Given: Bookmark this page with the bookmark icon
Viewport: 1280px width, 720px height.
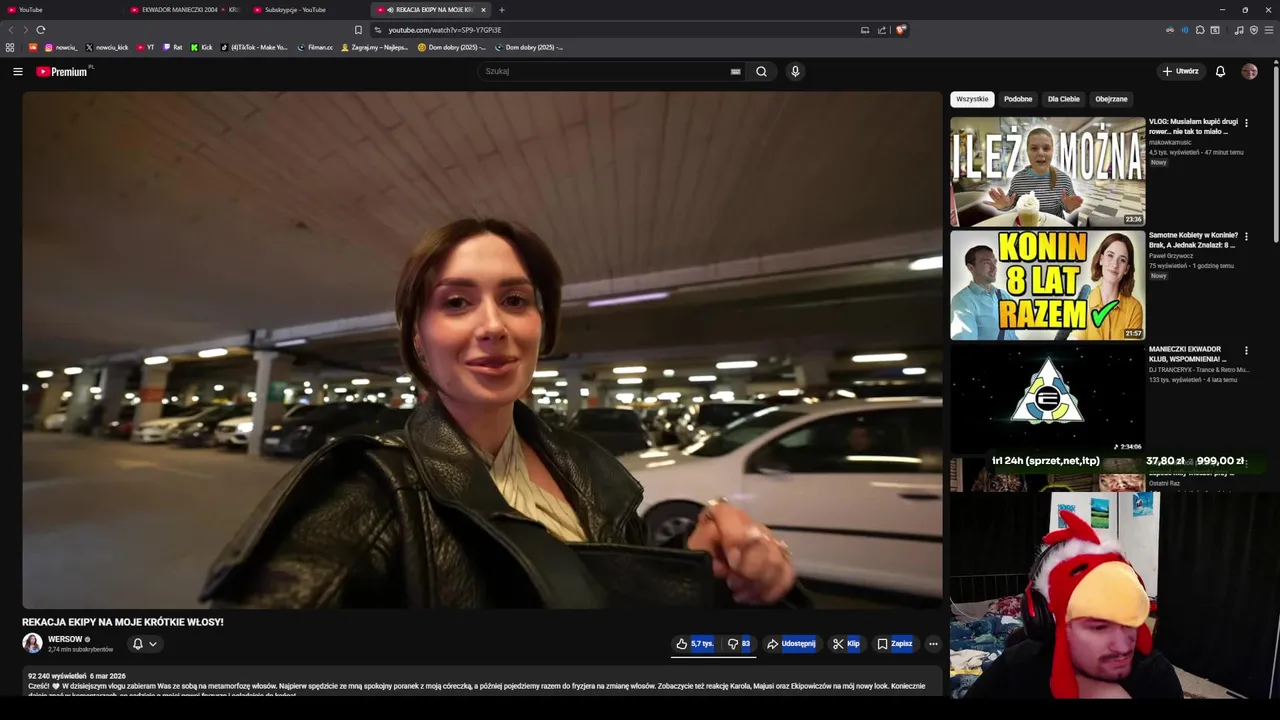Looking at the screenshot, I should [358, 30].
